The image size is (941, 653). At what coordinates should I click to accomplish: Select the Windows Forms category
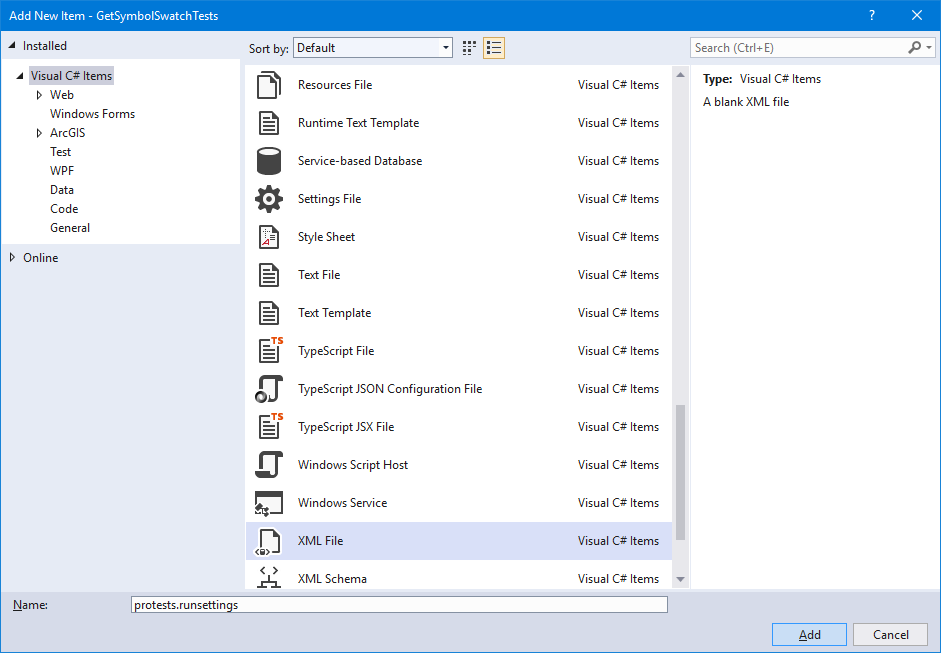(x=92, y=113)
